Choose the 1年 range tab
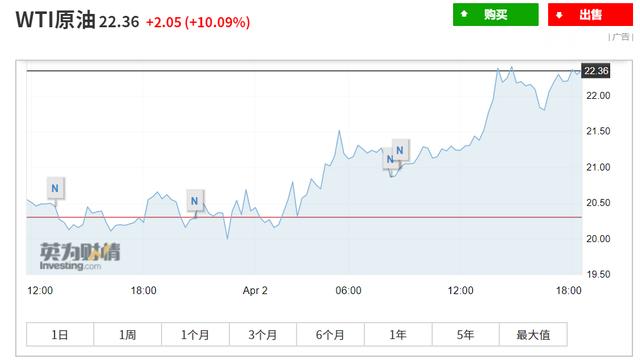640x360 pixels. coord(398,335)
